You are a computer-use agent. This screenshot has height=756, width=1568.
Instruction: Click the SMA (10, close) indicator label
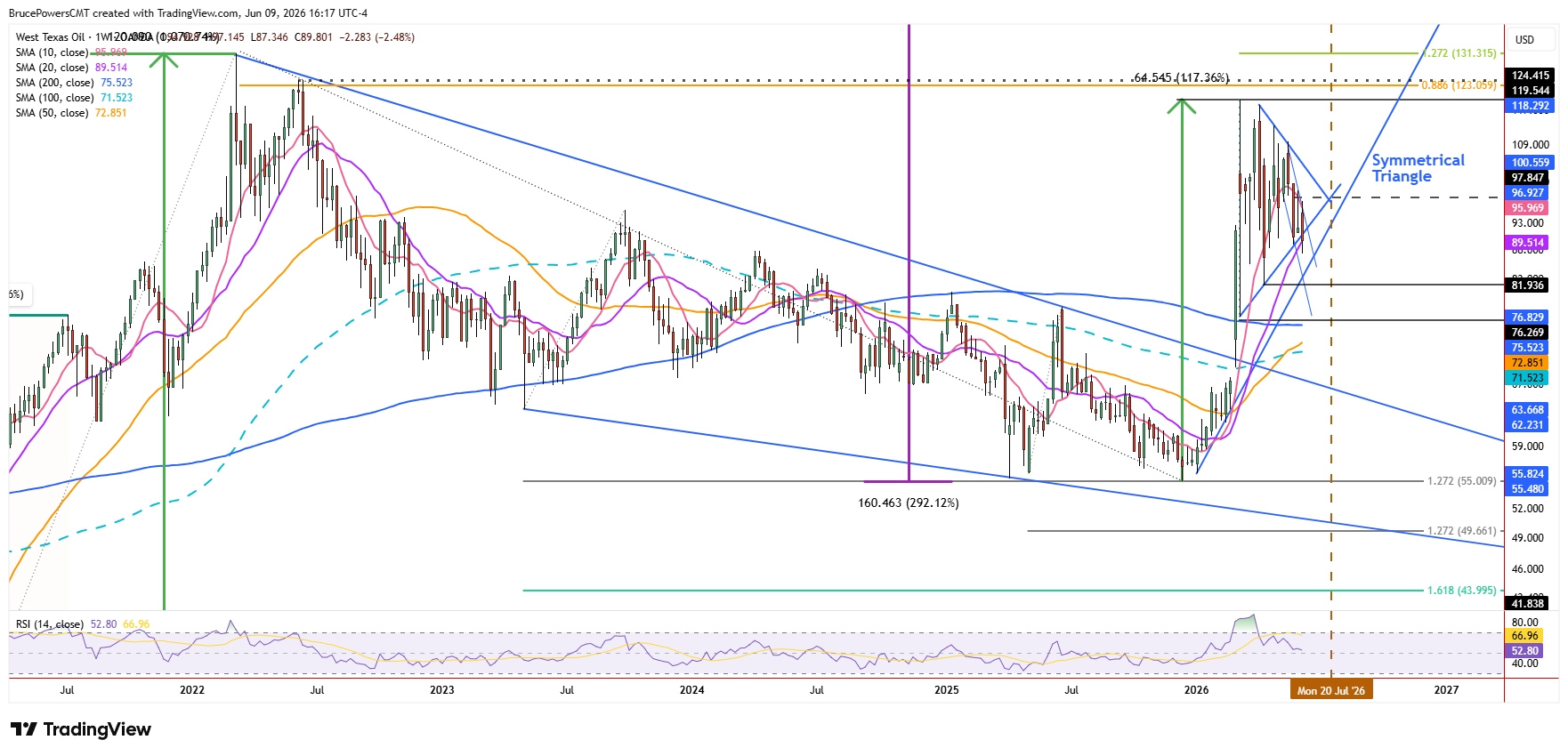(x=52, y=52)
